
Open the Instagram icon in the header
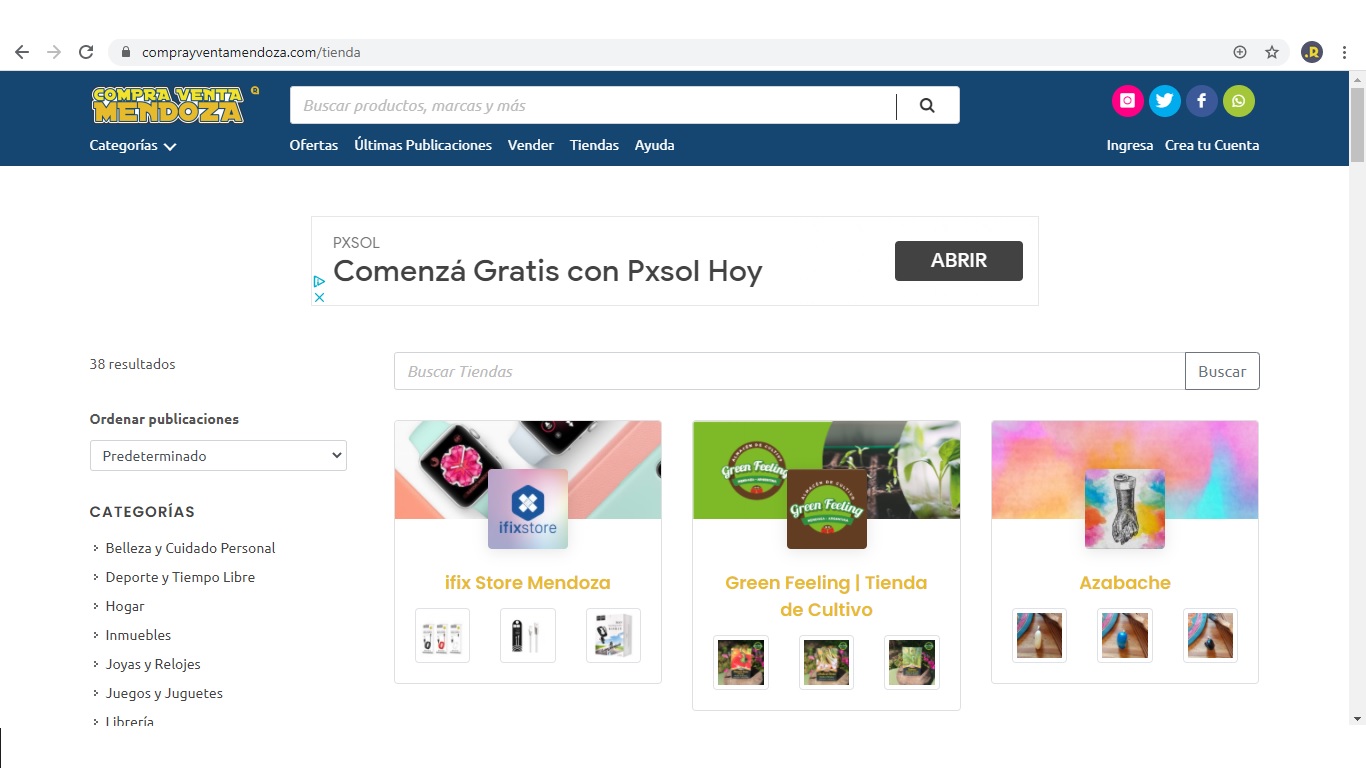click(1127, 100)
